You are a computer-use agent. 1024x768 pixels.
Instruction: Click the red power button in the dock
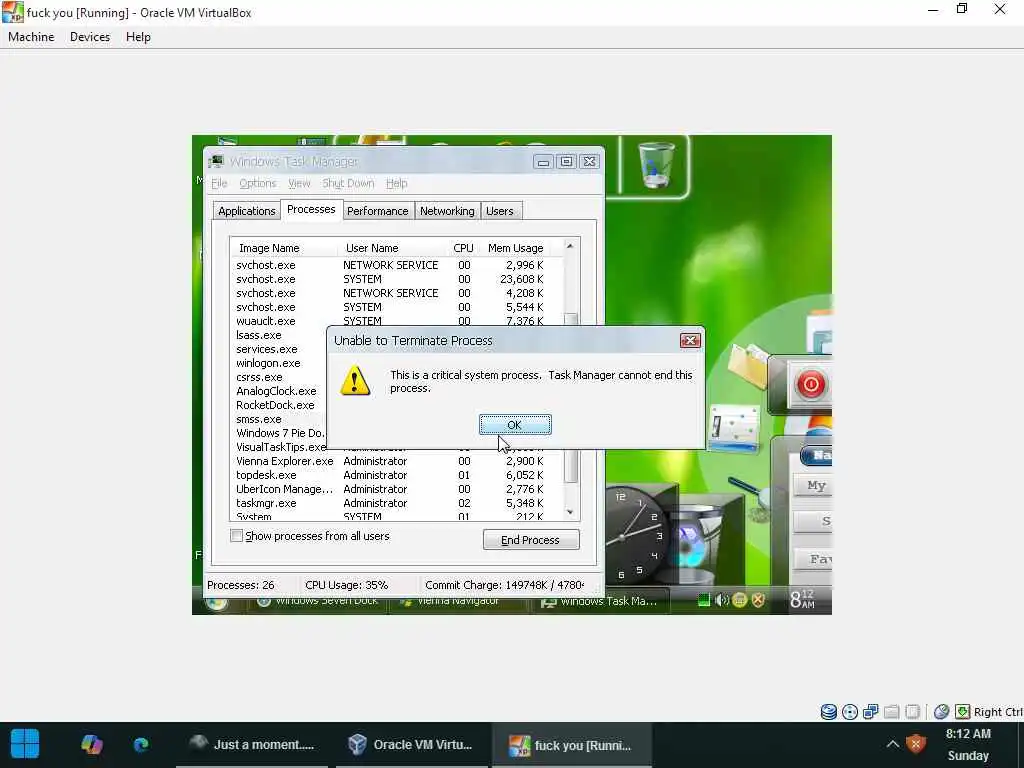810,384
